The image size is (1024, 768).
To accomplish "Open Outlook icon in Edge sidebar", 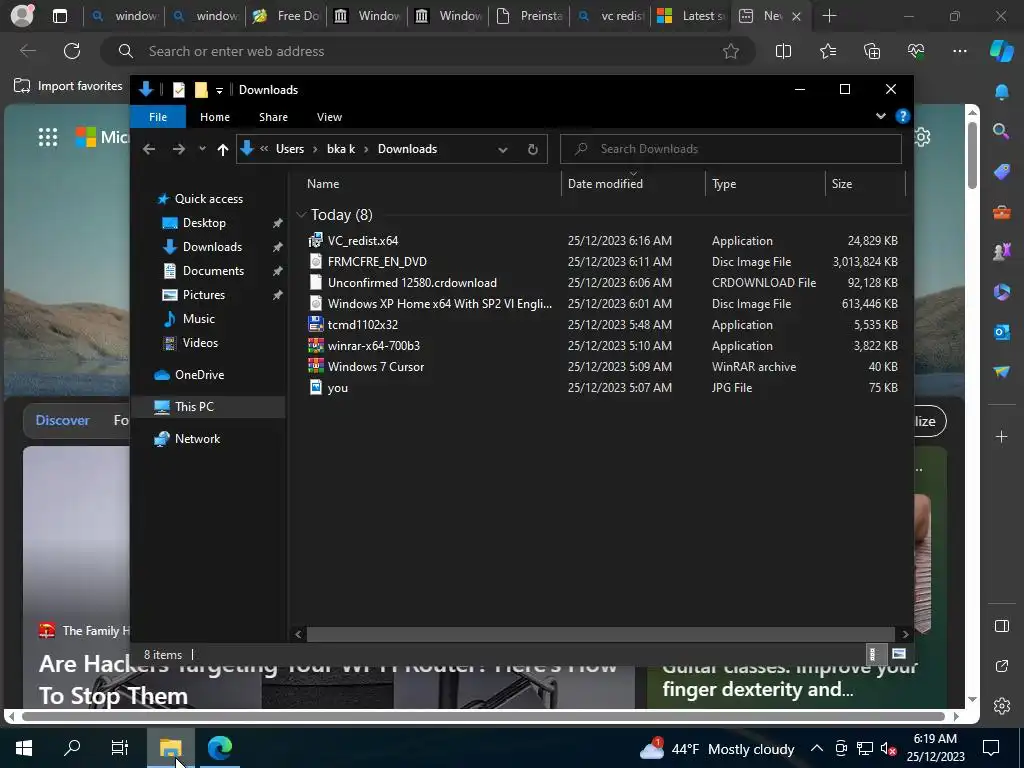I will pyautogui.click(x=1001, y=332).
